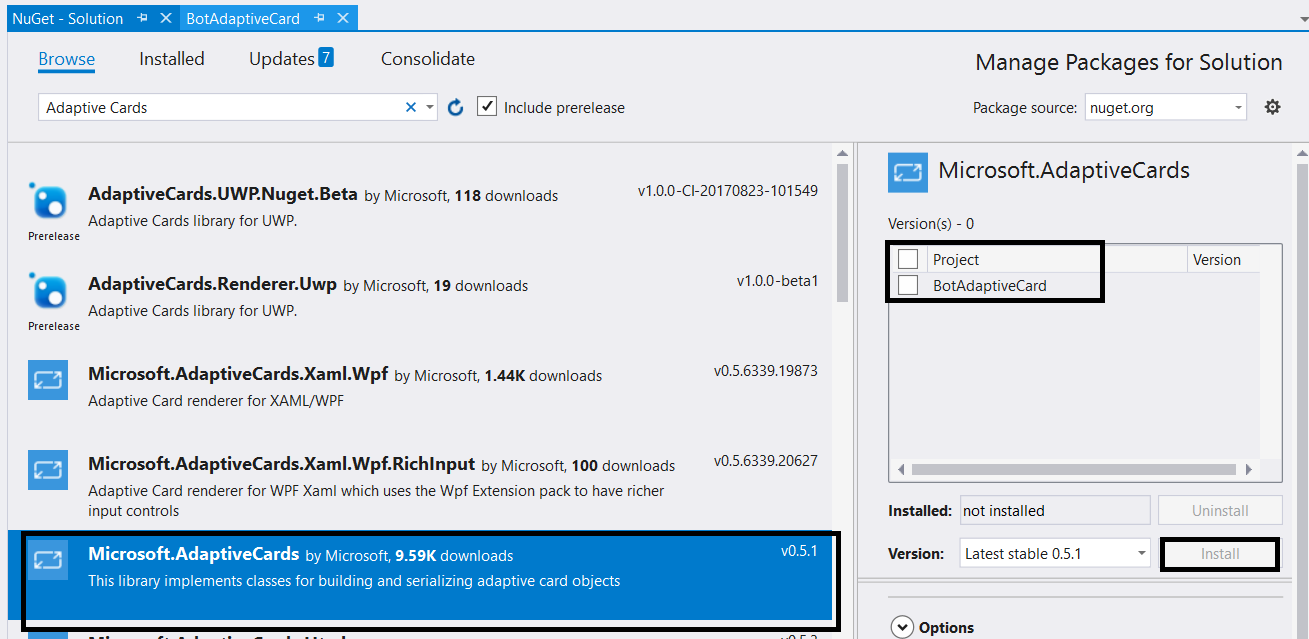Click the 'not installed' status field

[1055, 510]
